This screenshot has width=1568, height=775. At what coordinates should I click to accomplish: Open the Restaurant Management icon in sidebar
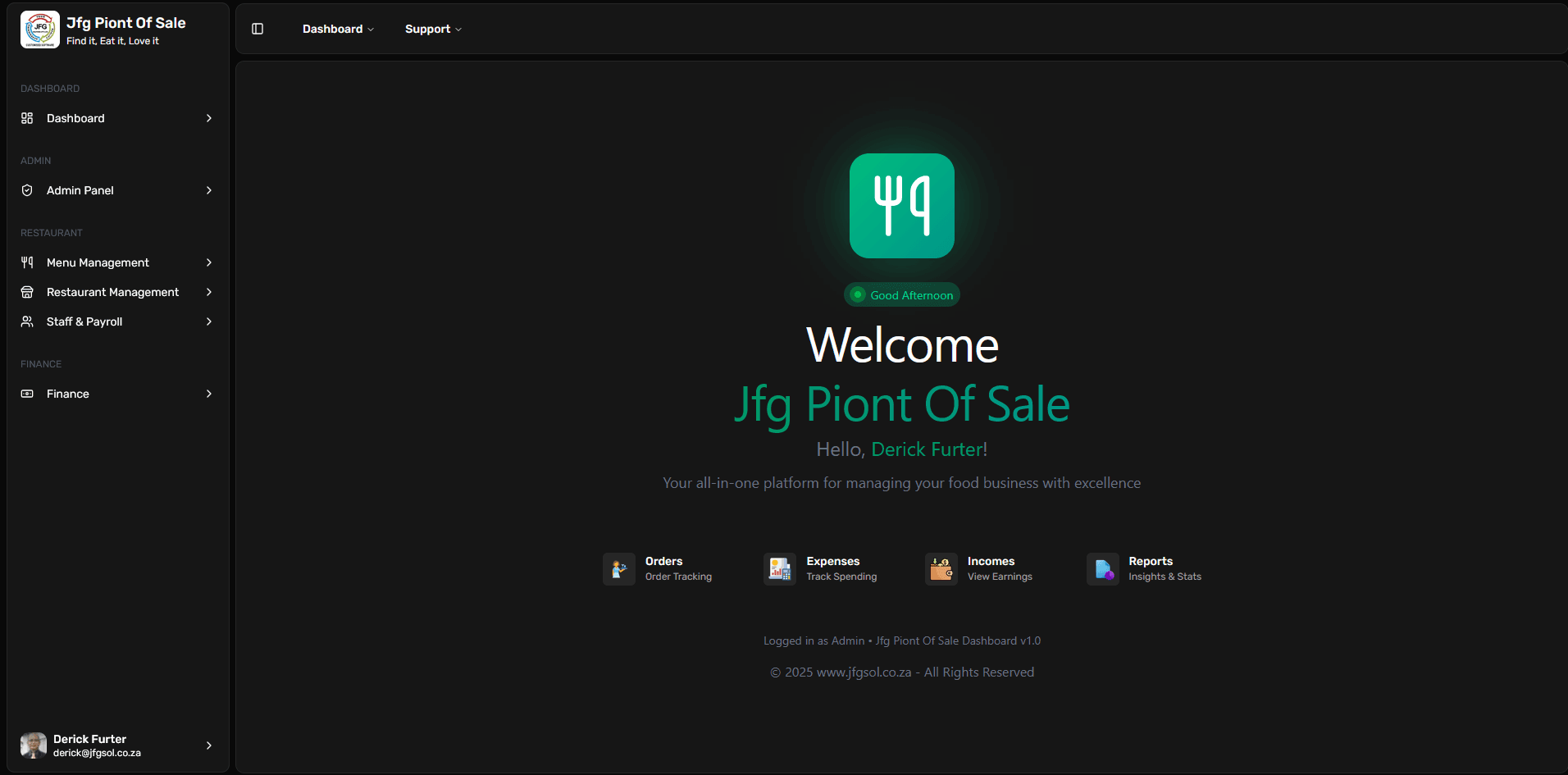[x=27, y=292]
